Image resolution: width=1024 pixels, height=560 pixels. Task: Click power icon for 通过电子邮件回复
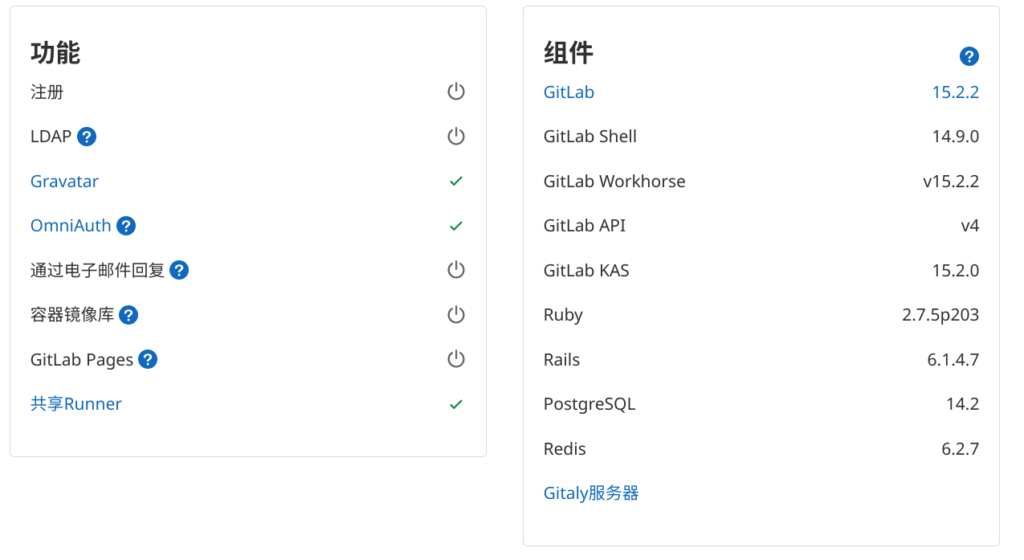coord(456,270)
